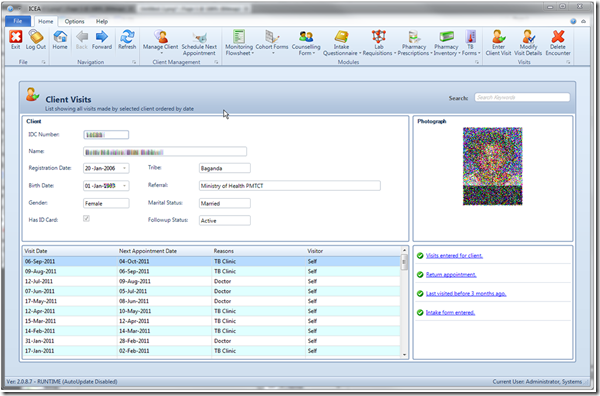Click the Forward navigation arrow
Screen dimensions: 600x396
101,37
